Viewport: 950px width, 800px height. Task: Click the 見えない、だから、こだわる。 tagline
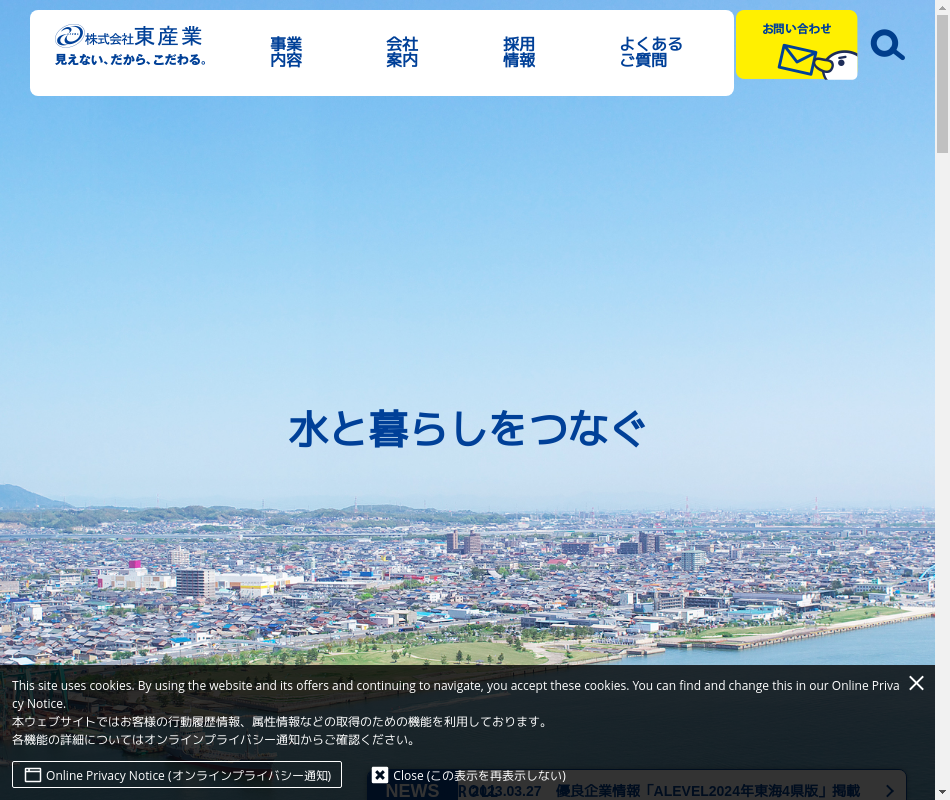(130, 59)
